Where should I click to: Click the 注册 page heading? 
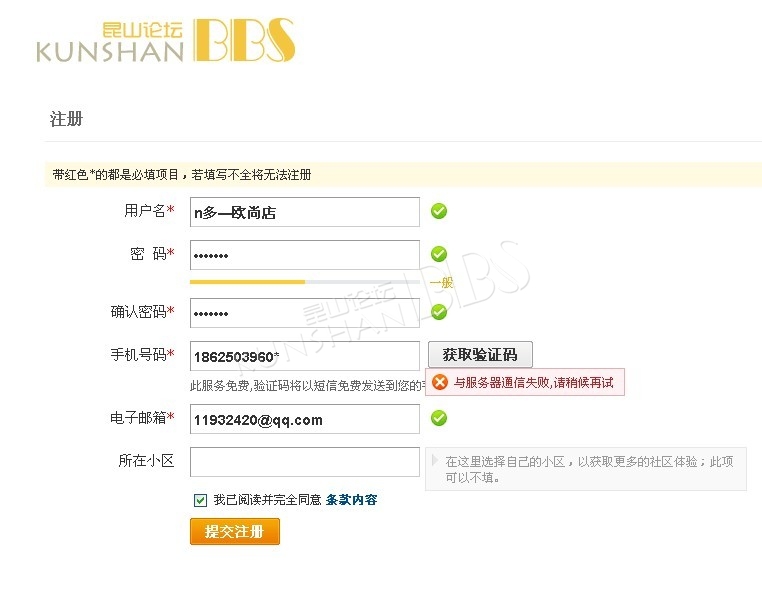[66, 119]
